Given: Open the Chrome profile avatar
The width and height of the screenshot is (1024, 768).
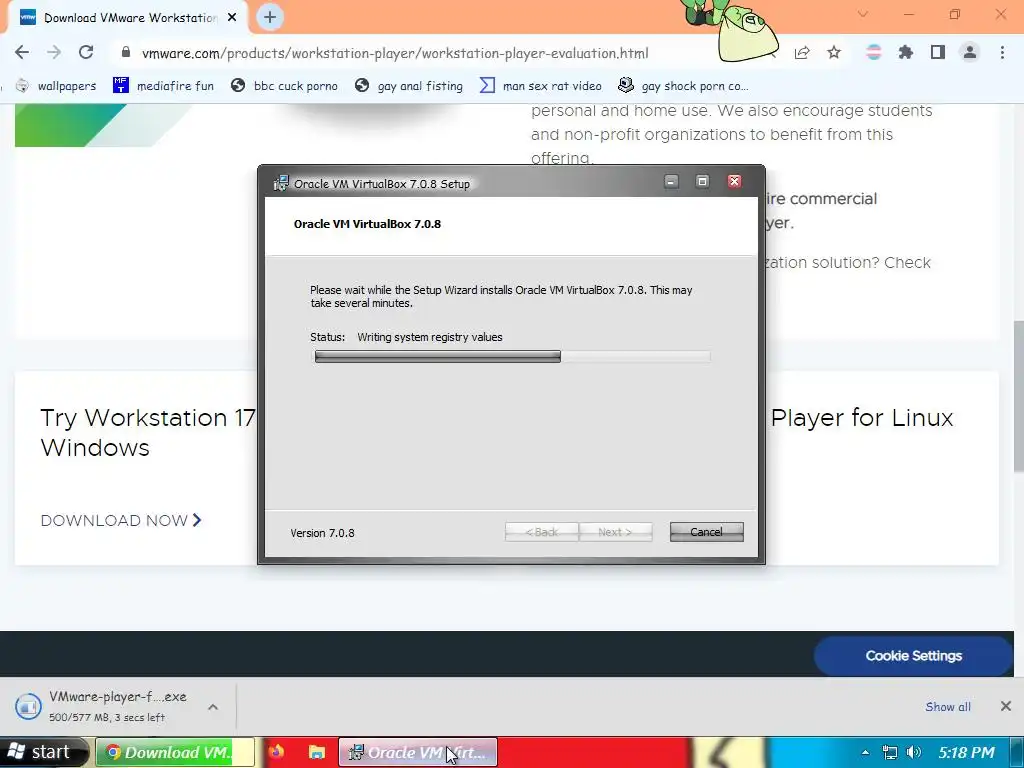Looking at the screenshot, I should (970, 52).
